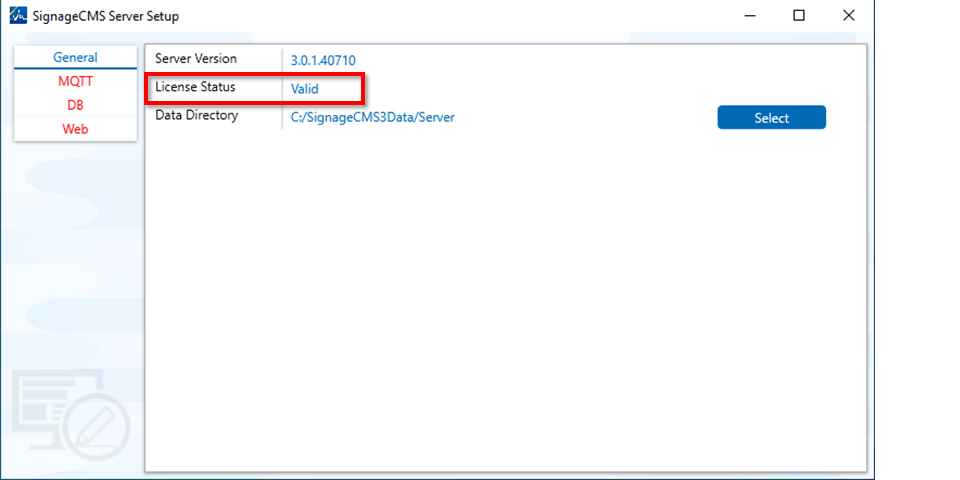Open the DB settings tab
Image resolution: width=960 pixels, height=480 pixels.
(x=75, y=105)
